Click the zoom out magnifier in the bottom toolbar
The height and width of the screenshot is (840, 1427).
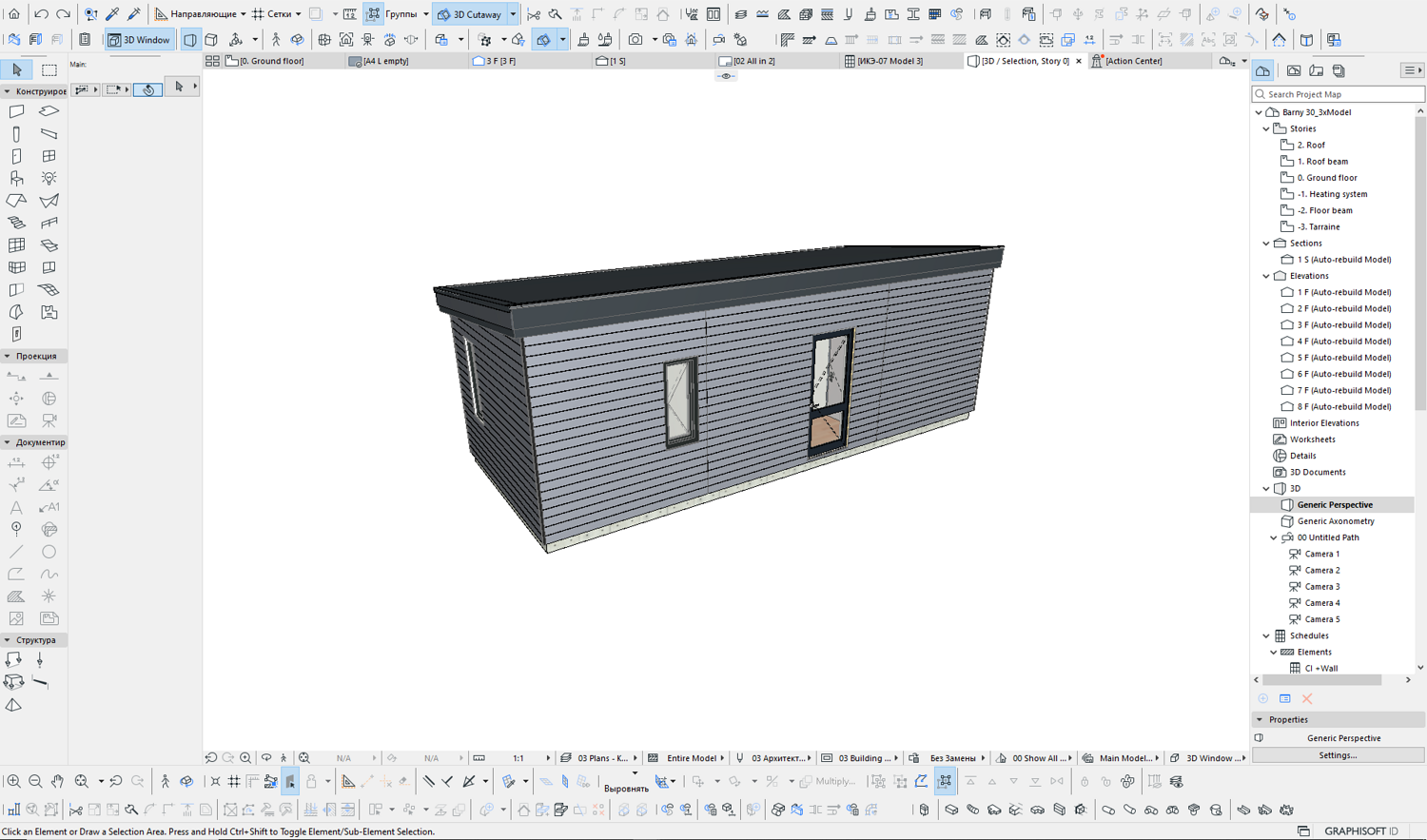coord(35,781)
